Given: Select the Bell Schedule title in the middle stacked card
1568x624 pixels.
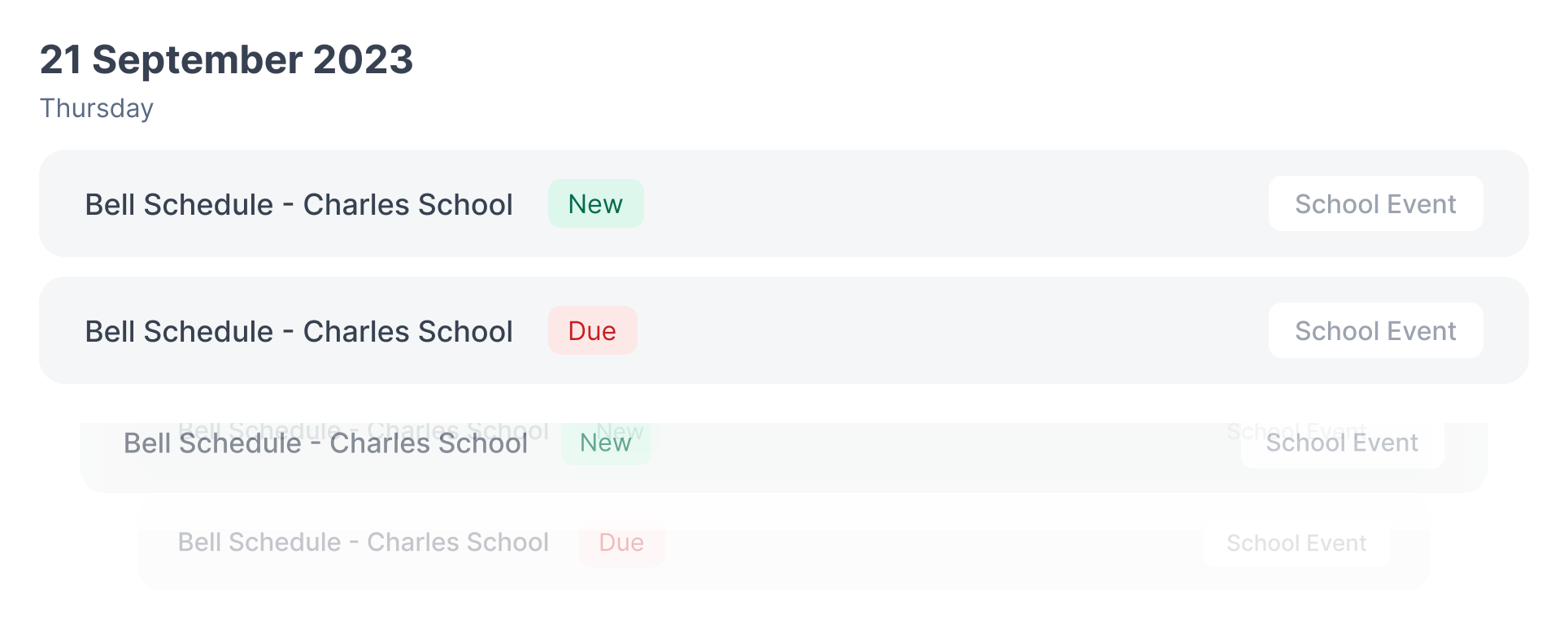Looking at the screenshot, I should pos(325,444).
